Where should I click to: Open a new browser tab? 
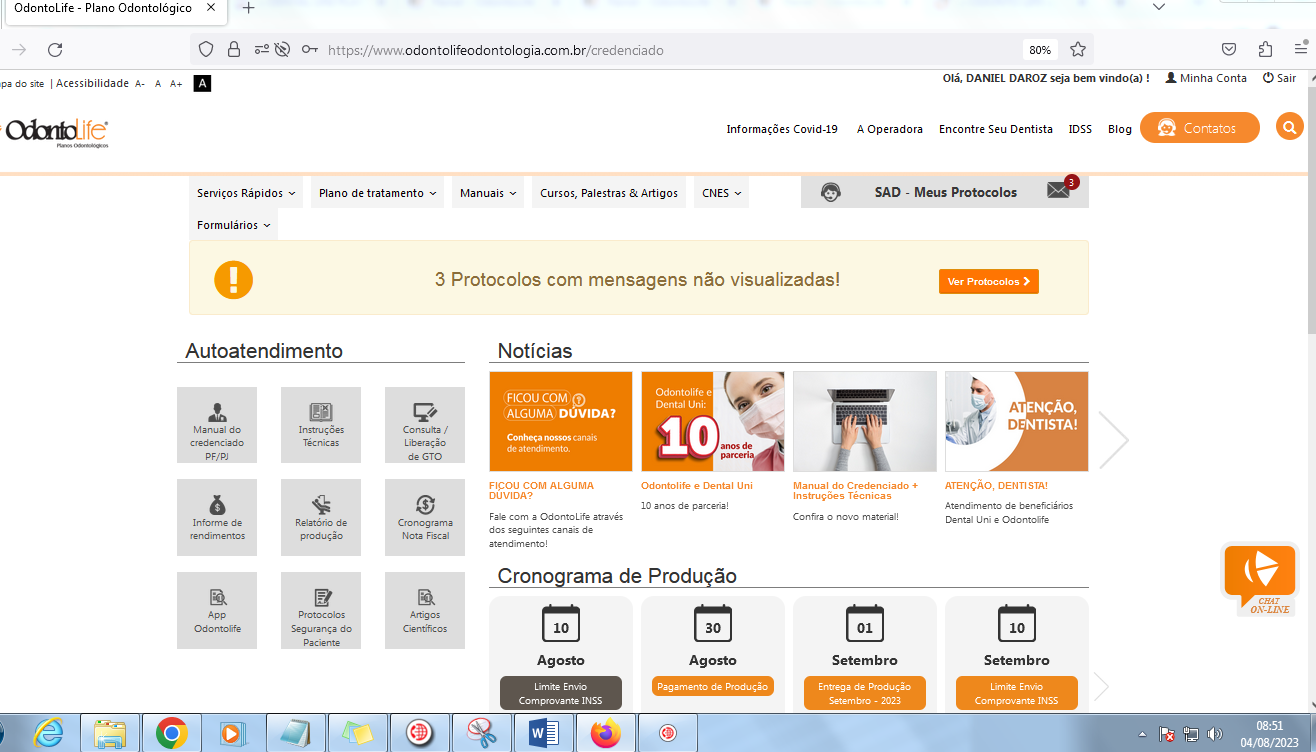coord(249,8)
